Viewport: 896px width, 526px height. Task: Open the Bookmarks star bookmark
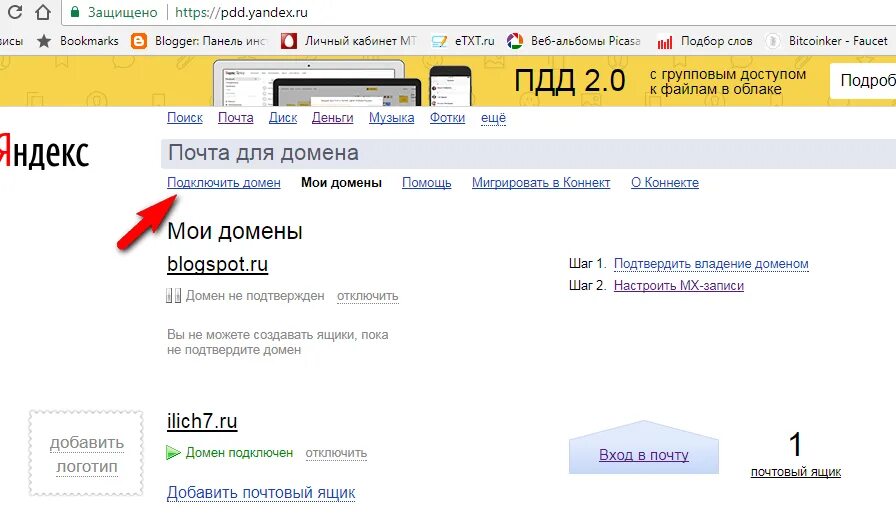click(44, 41)
